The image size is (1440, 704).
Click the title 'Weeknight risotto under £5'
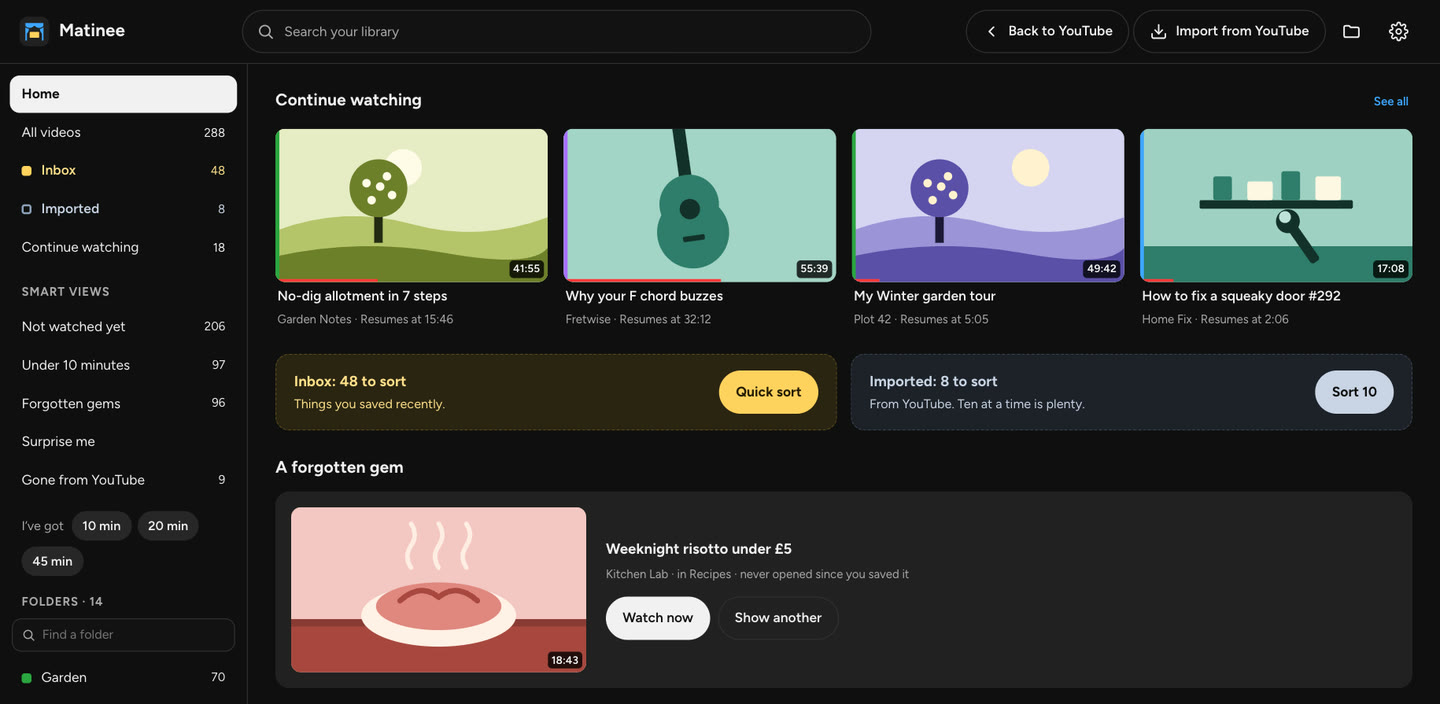[699, 549]
